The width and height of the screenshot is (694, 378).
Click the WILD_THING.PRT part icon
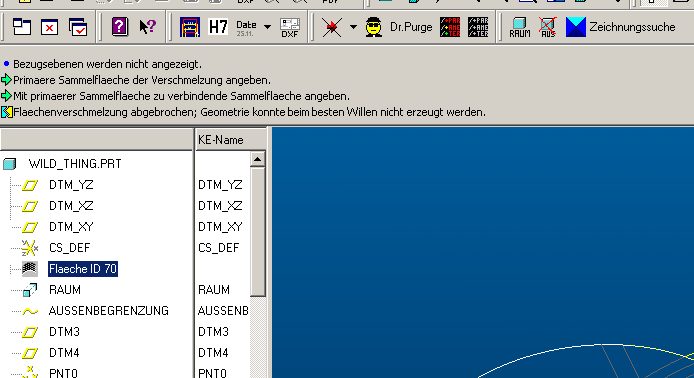9,164
